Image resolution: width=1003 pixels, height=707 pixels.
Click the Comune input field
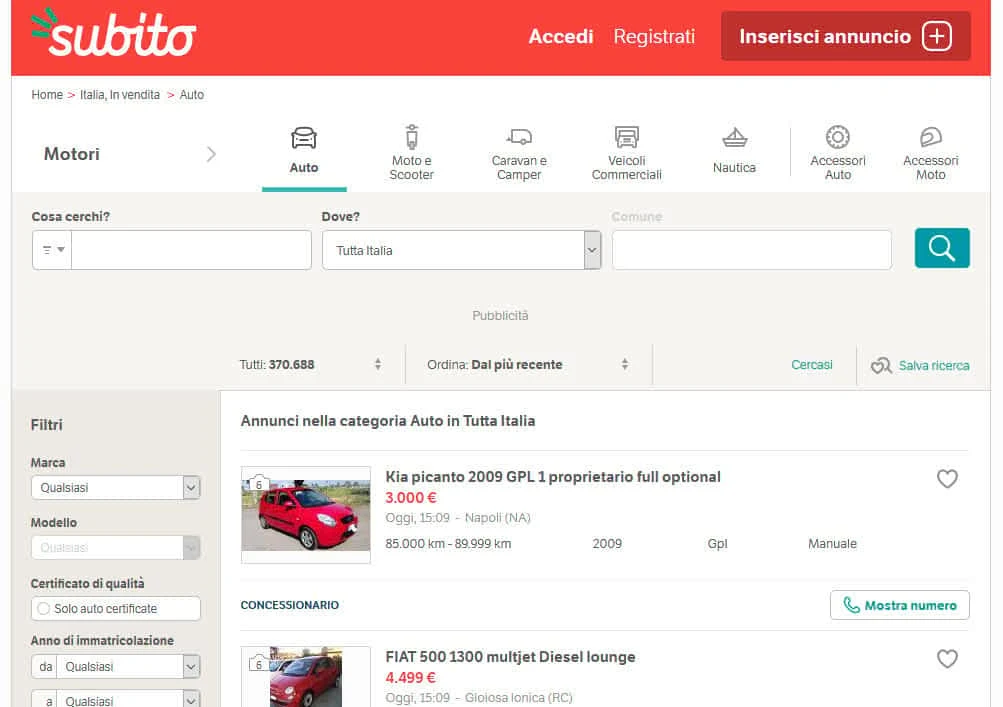752,250
